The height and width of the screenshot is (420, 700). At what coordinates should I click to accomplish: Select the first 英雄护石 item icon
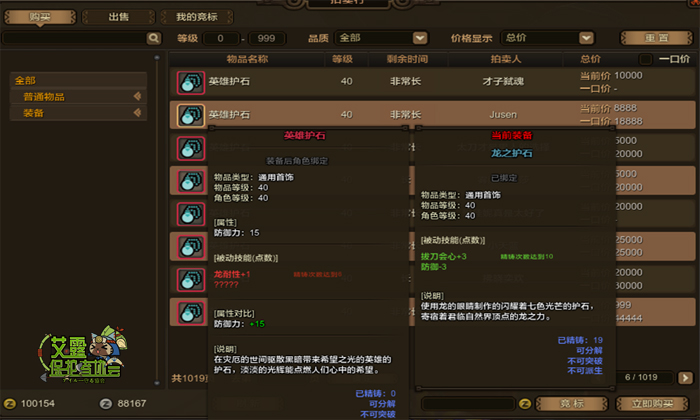click(x=191, y=83)
